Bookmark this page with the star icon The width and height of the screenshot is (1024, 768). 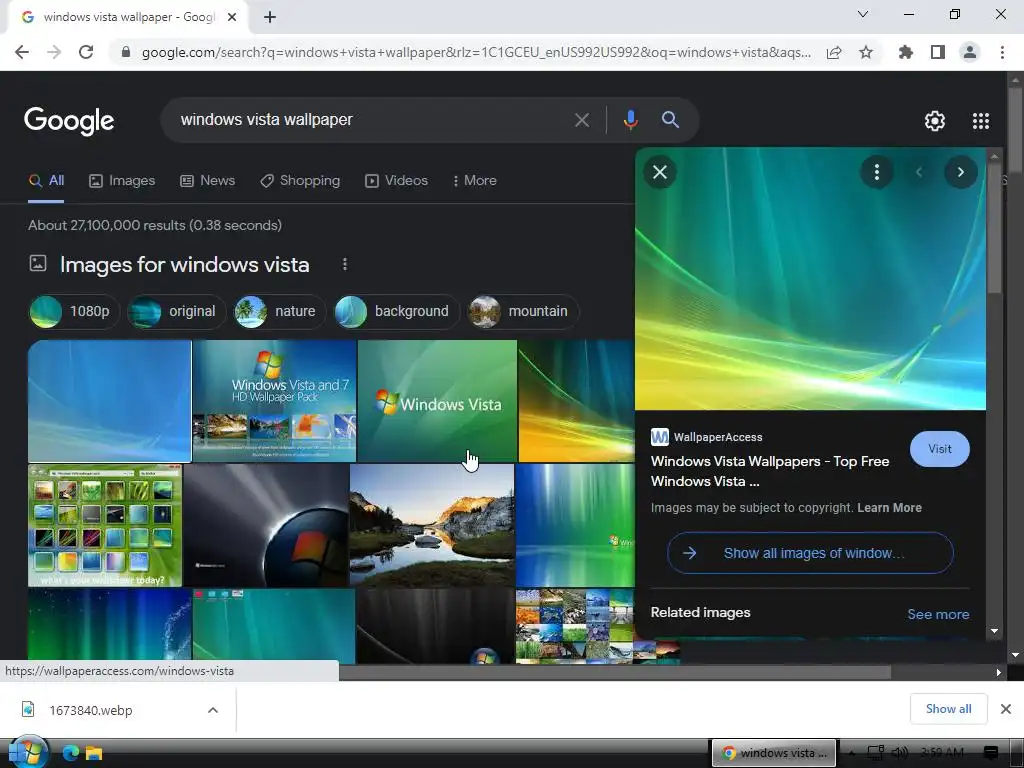[866, 52]
